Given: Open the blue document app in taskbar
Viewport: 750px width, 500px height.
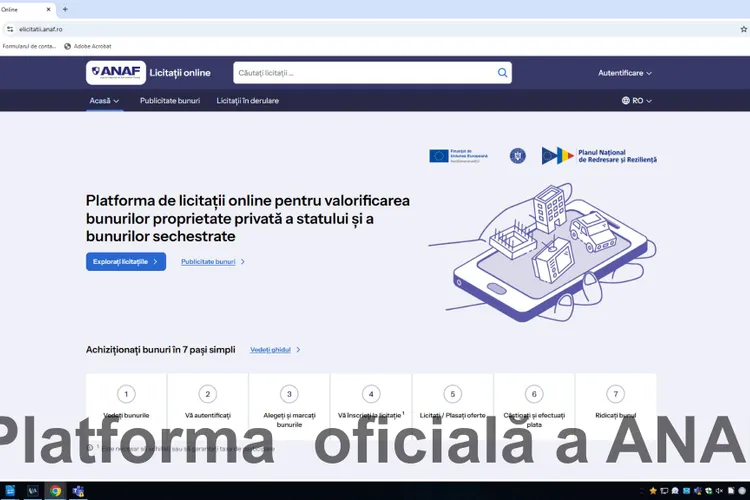Looking at the screenshot, I should [x=10, y=490].
